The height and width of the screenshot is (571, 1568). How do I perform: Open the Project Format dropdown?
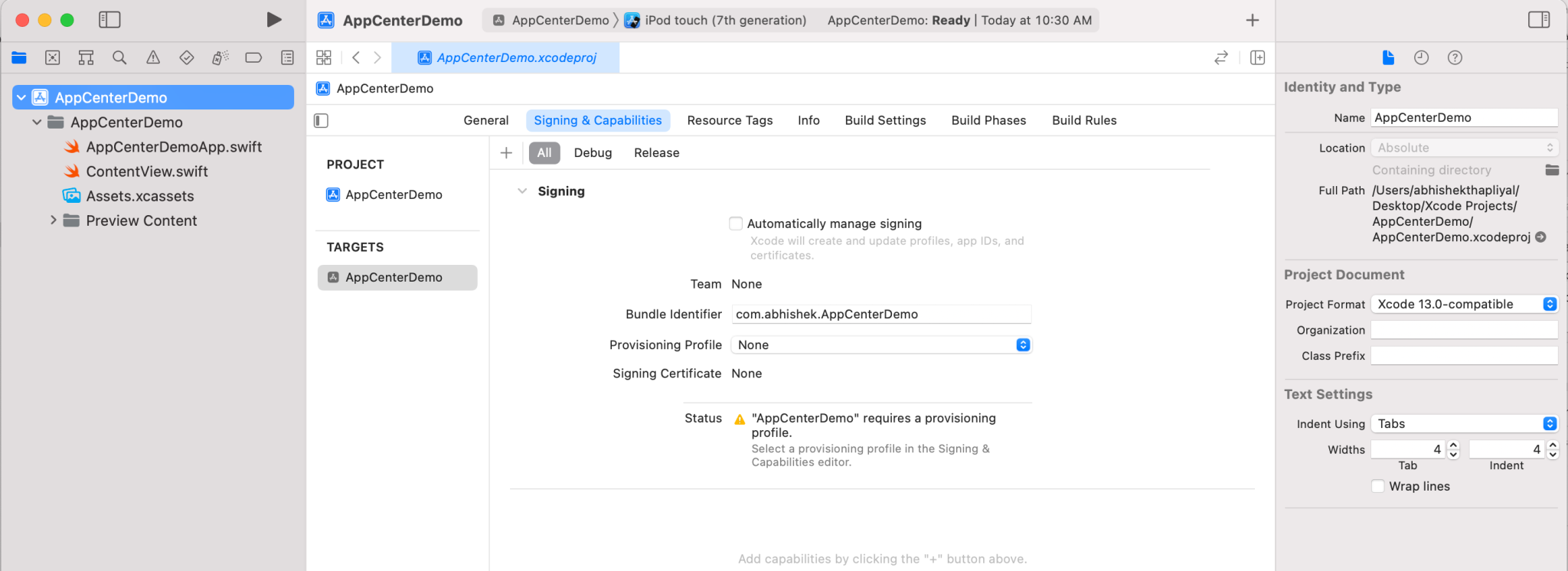(1464, 304)
